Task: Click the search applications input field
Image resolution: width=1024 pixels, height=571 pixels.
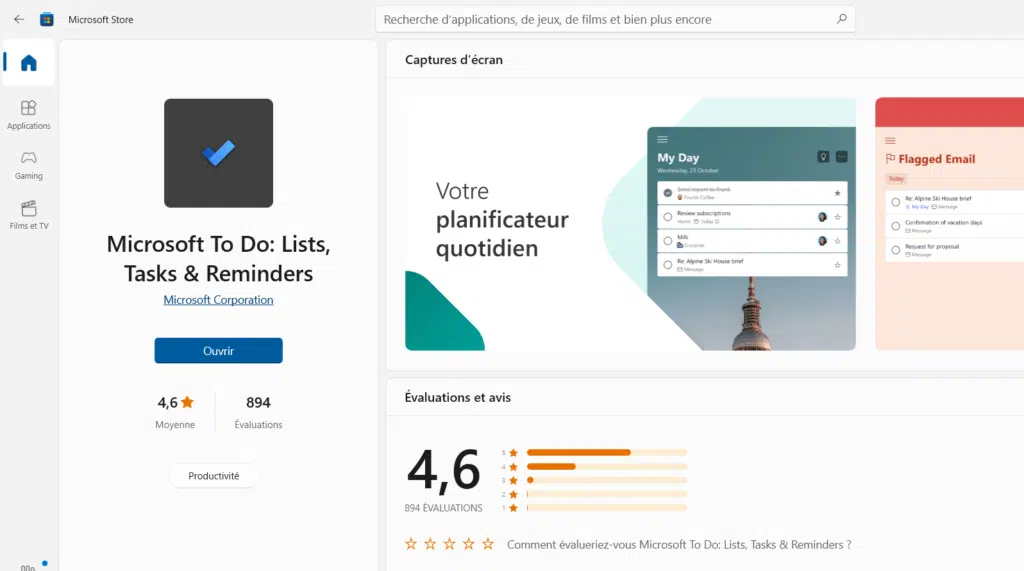Action: (615, 20)
